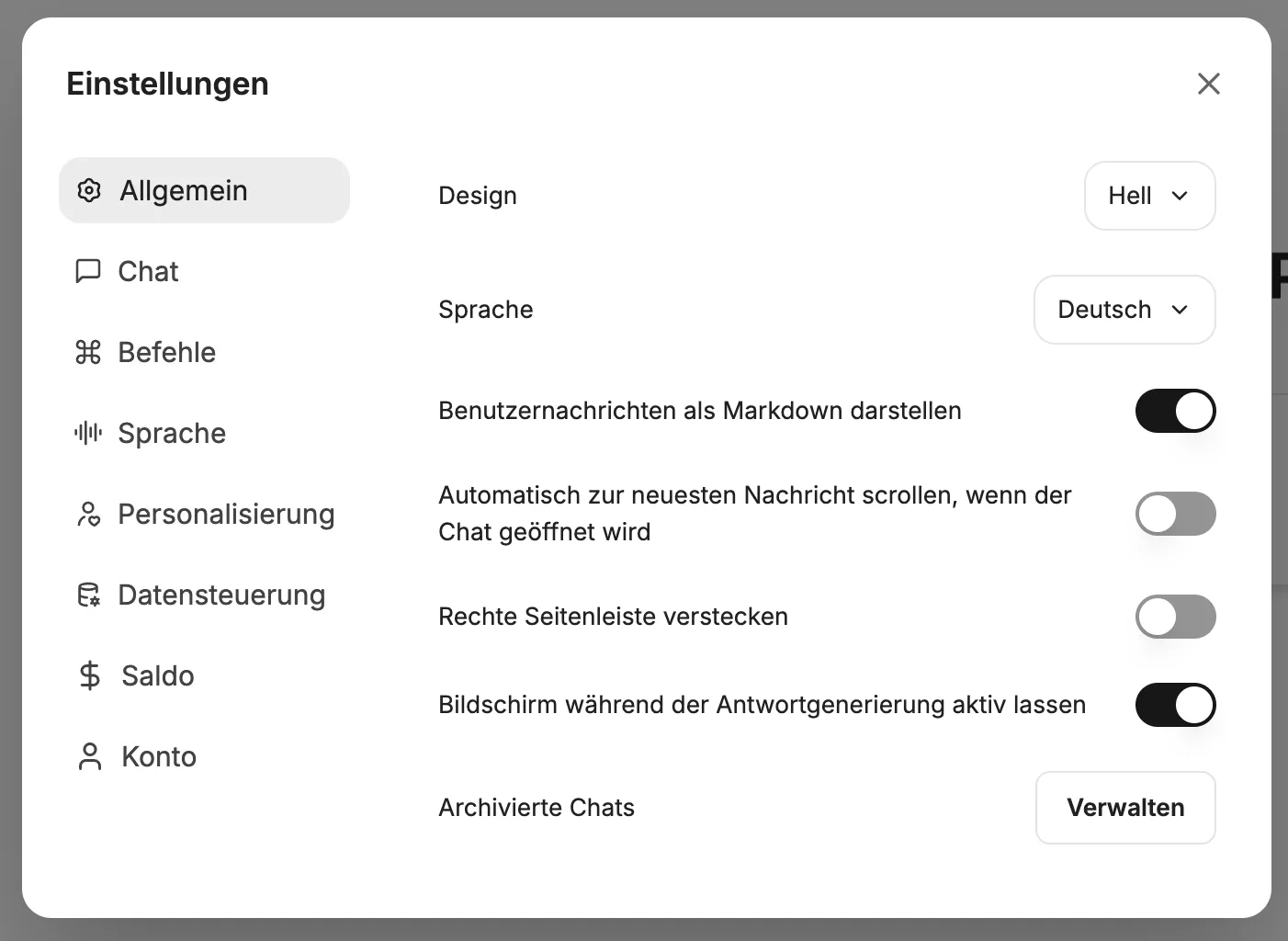Click the Personalisierung person-heart icon
The height and width of the screenshot is (941, 1288).
[x=88, y=514]
